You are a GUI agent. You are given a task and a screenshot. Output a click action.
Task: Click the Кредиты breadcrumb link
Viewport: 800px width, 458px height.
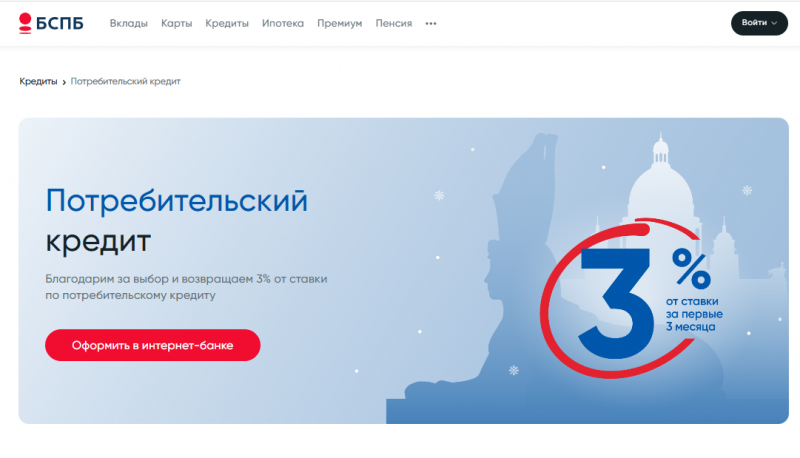[x=38, y=81]
